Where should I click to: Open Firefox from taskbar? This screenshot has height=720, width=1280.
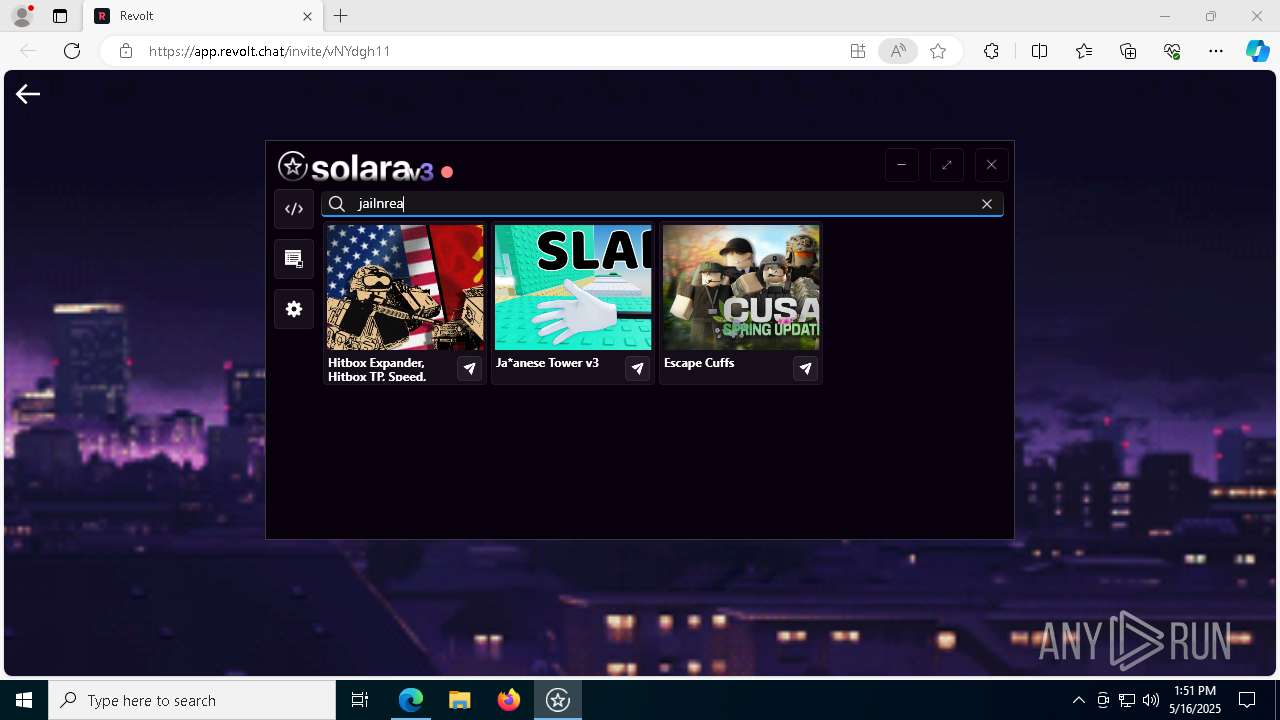click(x=509, y=700)
